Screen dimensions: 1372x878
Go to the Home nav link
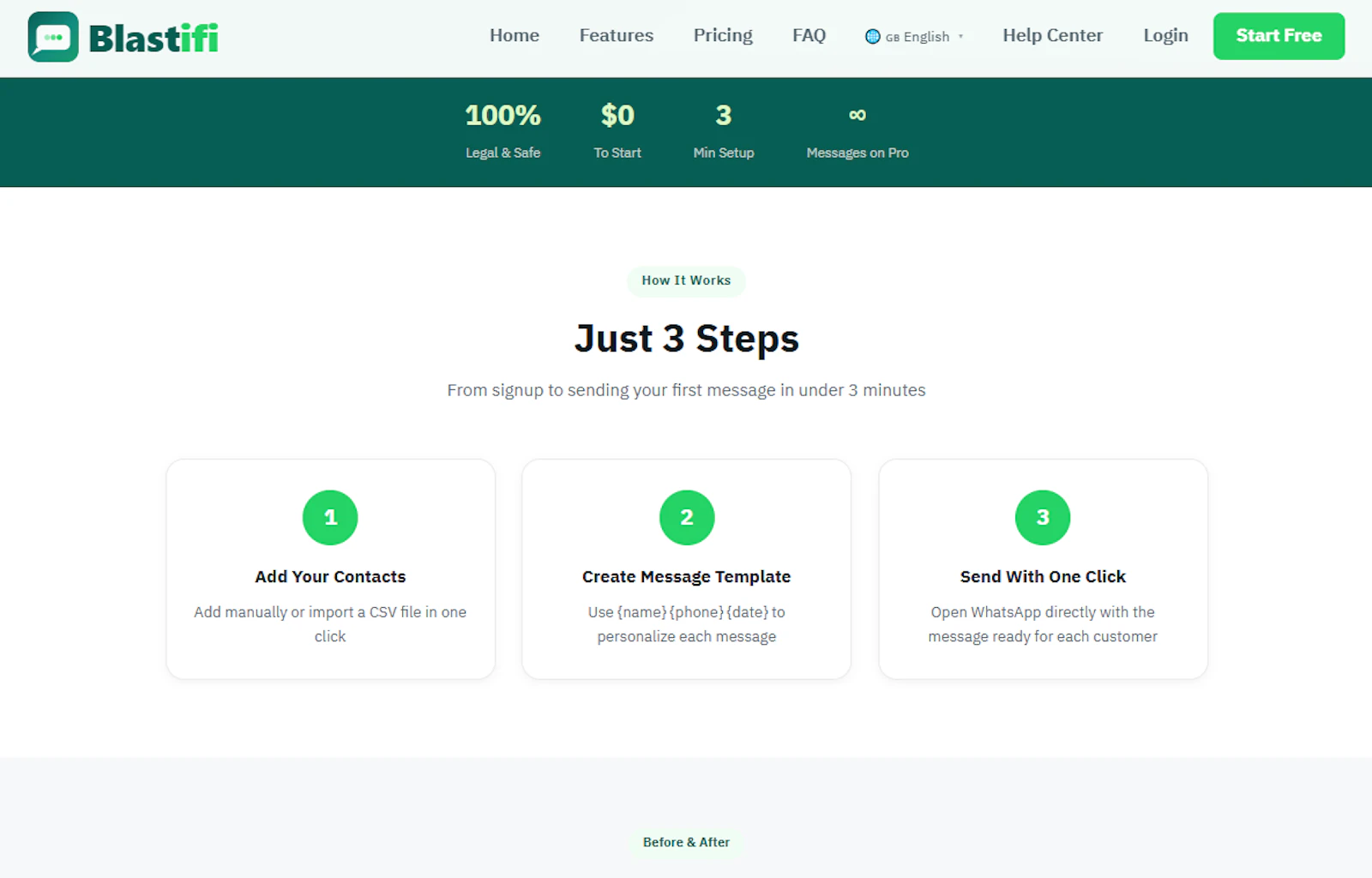514,35
